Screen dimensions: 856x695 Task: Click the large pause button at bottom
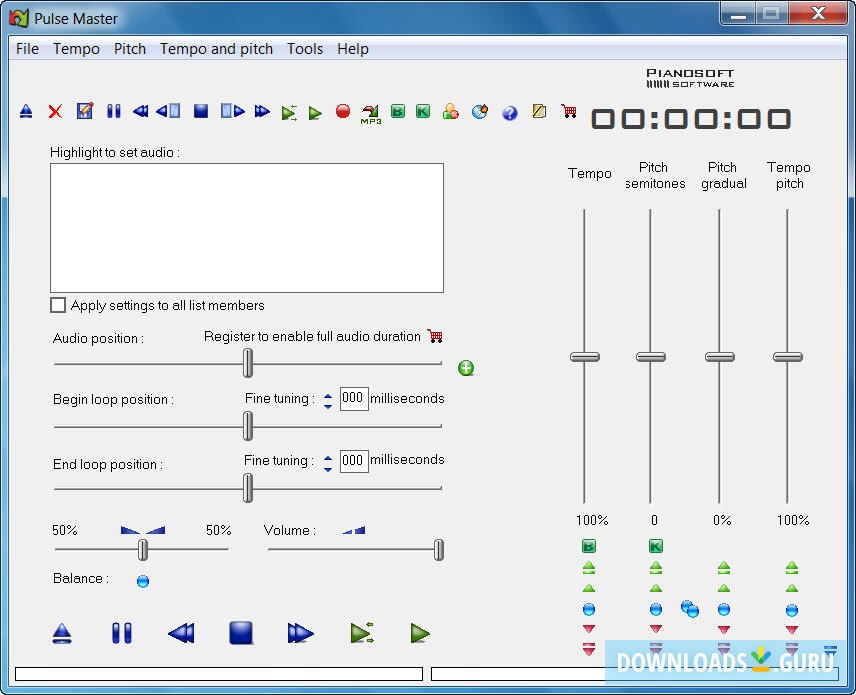pyautogui.click(x=122, y=633)
